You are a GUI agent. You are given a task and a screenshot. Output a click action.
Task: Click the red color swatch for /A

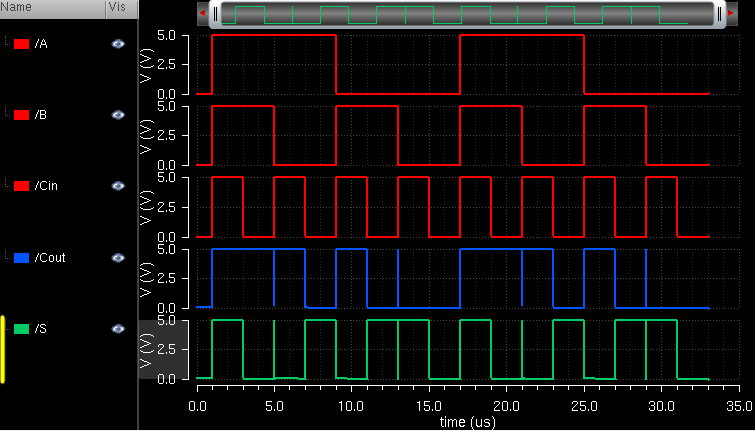(22, 44)
